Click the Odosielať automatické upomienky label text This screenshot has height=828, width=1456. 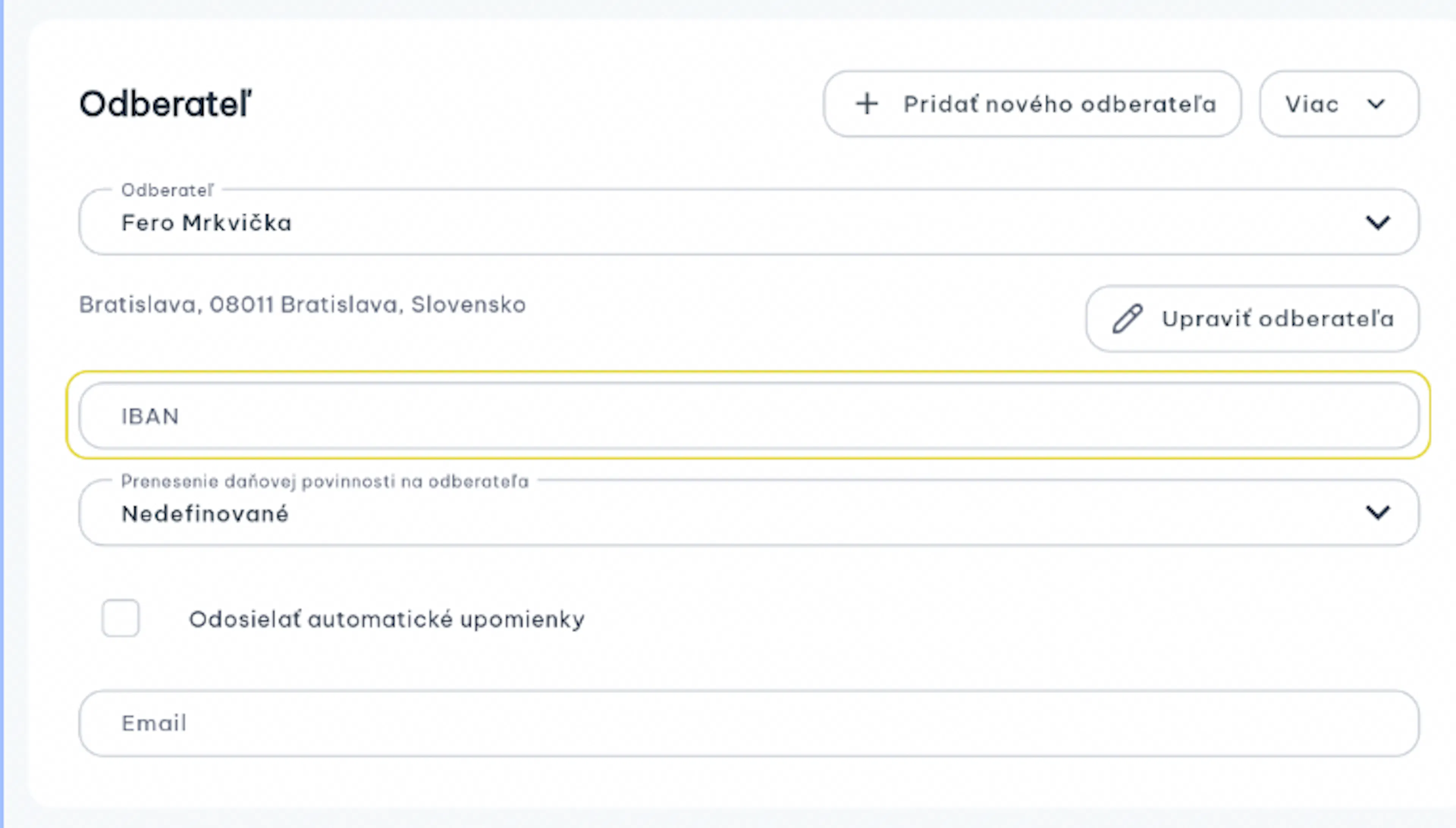click(x=387, y=619)
